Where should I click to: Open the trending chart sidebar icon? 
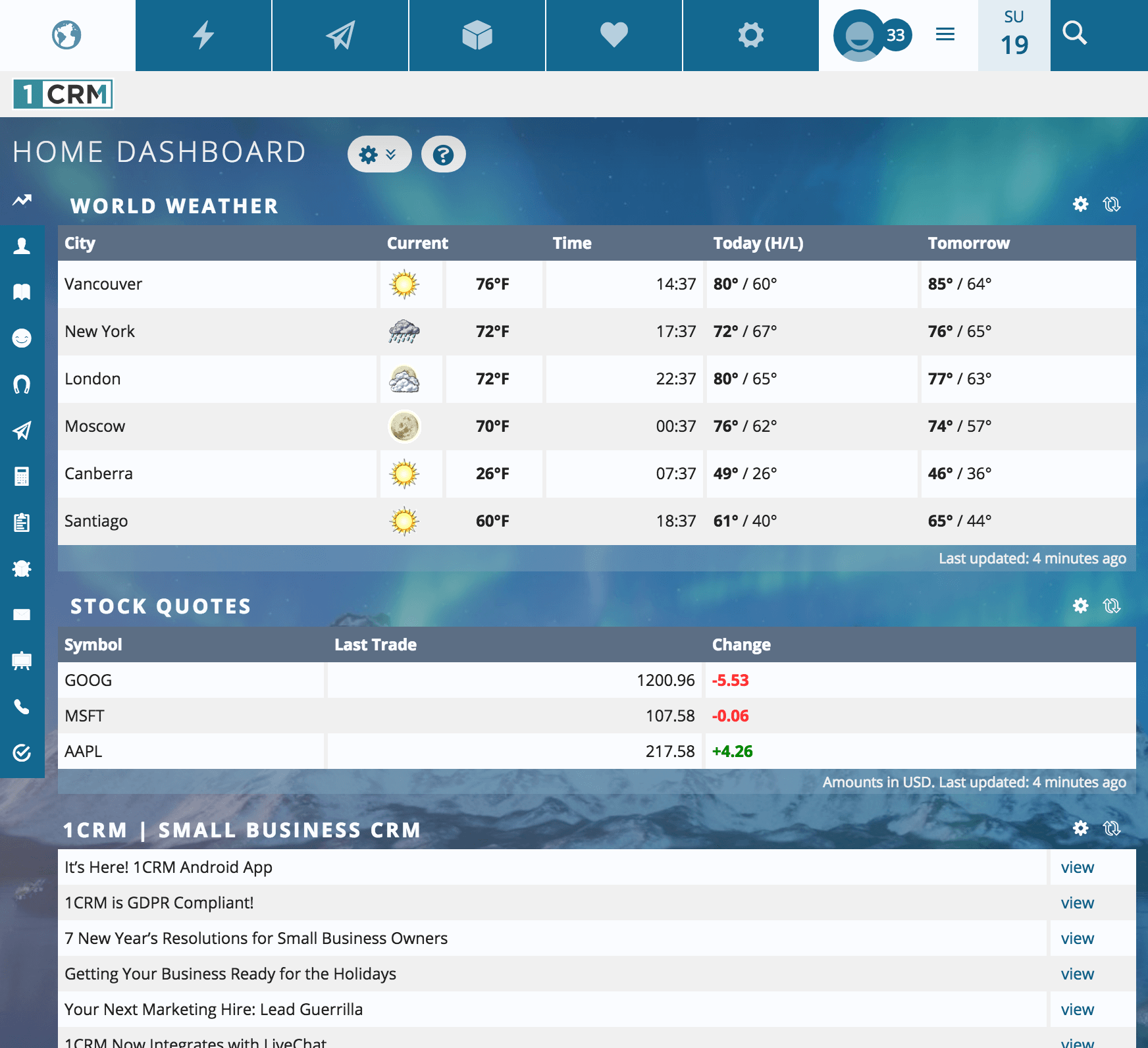[22, 199]
